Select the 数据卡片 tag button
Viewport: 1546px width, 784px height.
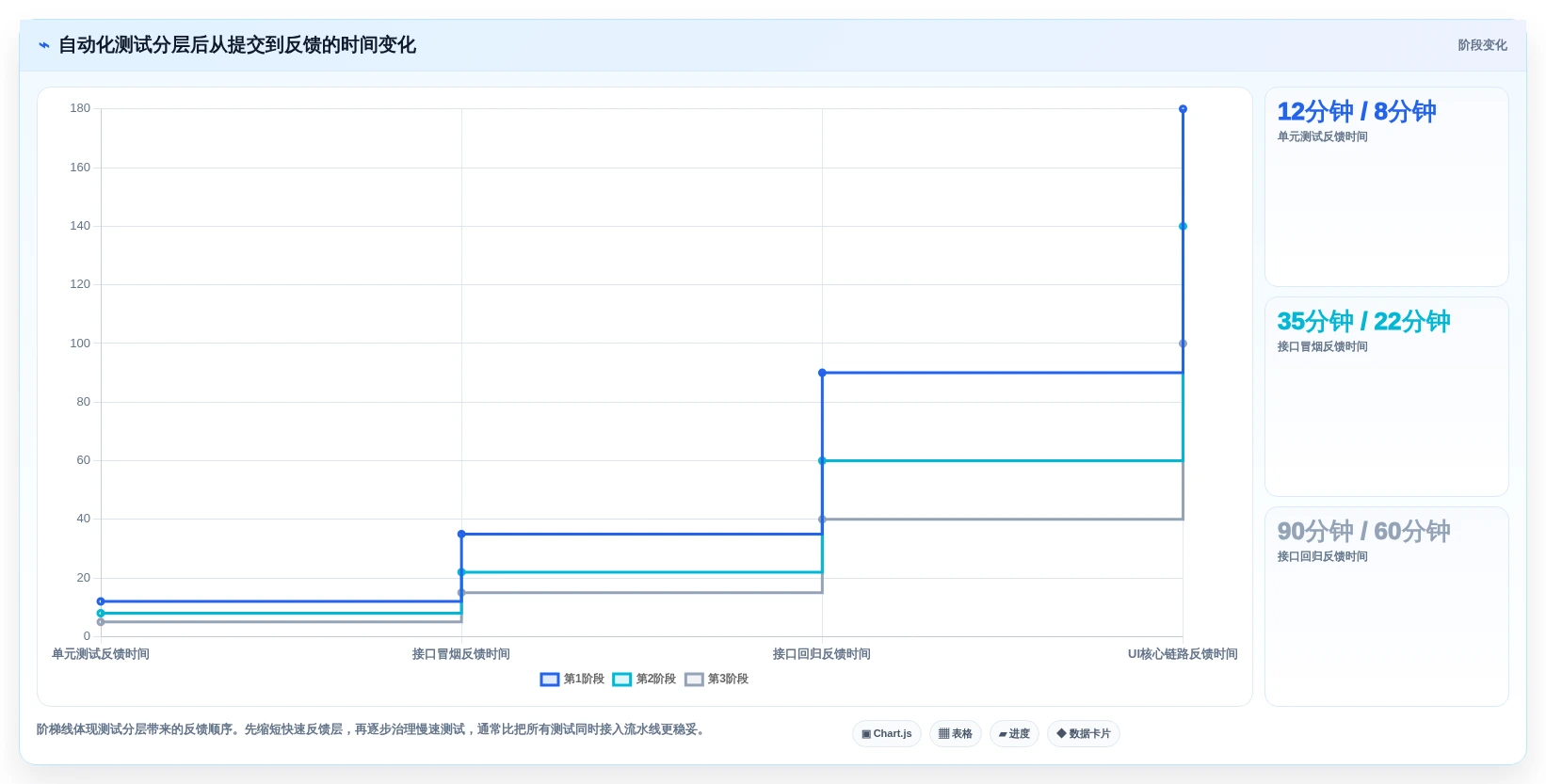click(x=1084, y=734)
